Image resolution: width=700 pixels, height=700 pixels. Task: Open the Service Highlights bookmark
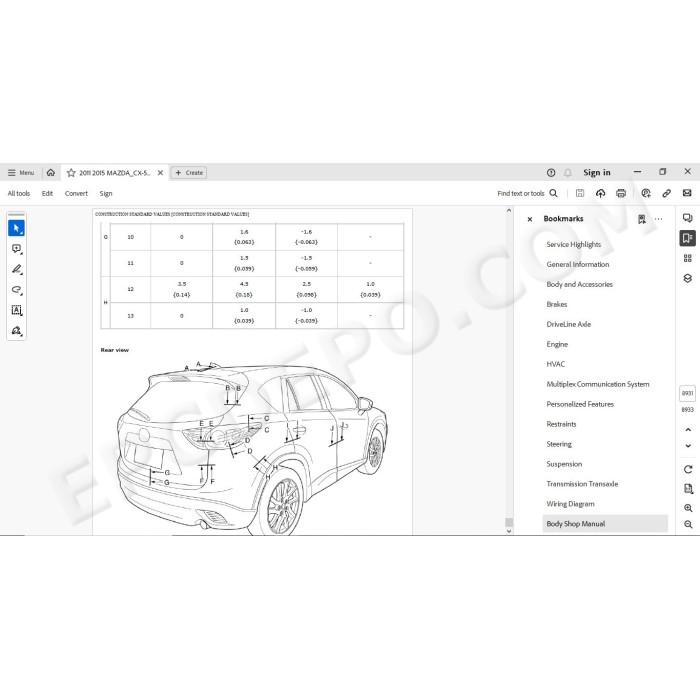click(x=574, y=244)
